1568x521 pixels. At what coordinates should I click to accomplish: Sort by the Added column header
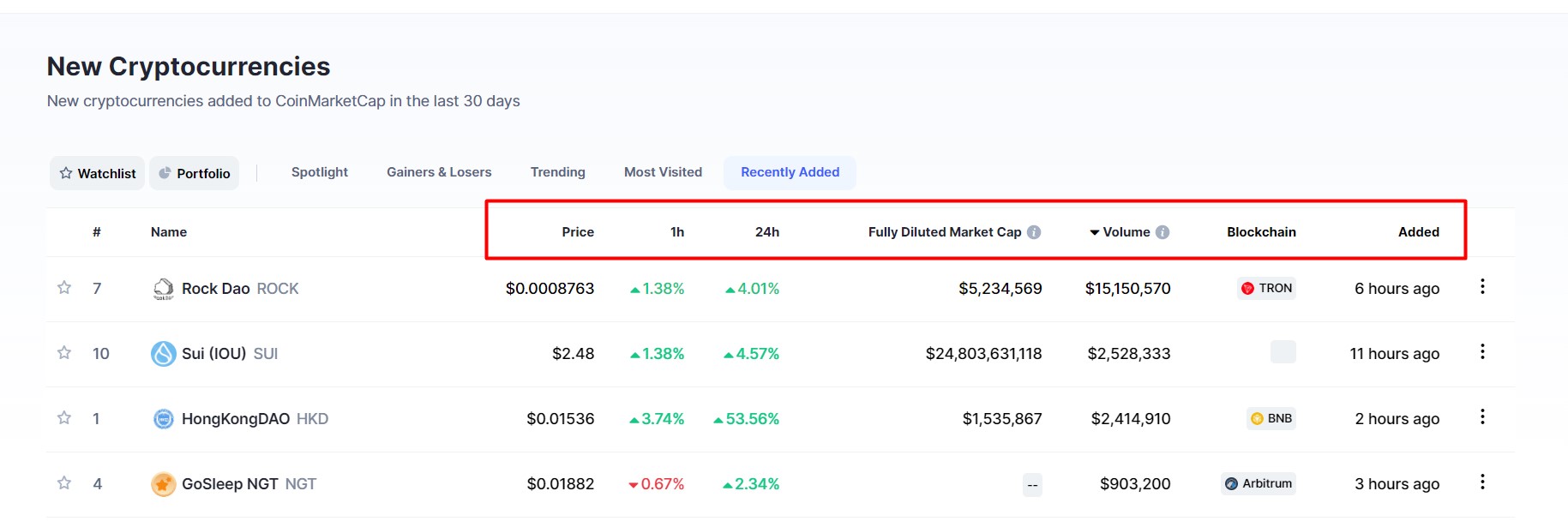click(1419, 232)
